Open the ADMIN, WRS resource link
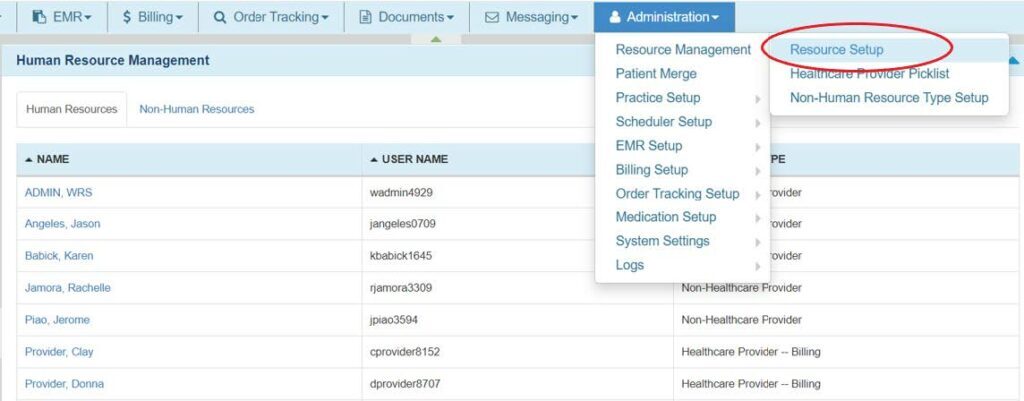 (x=58, y=192)
